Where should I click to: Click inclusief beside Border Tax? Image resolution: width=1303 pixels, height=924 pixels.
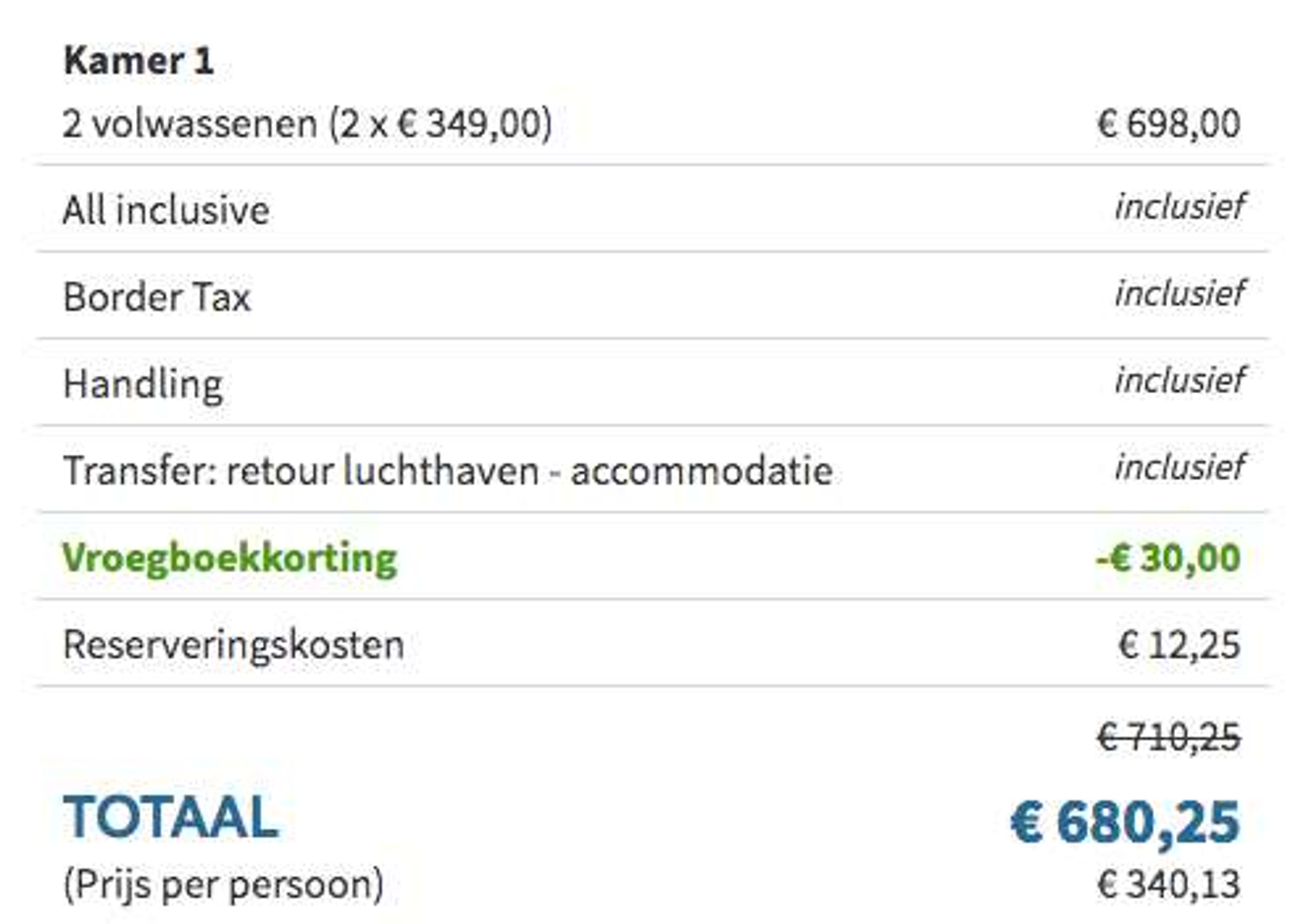click(1179, 294)
